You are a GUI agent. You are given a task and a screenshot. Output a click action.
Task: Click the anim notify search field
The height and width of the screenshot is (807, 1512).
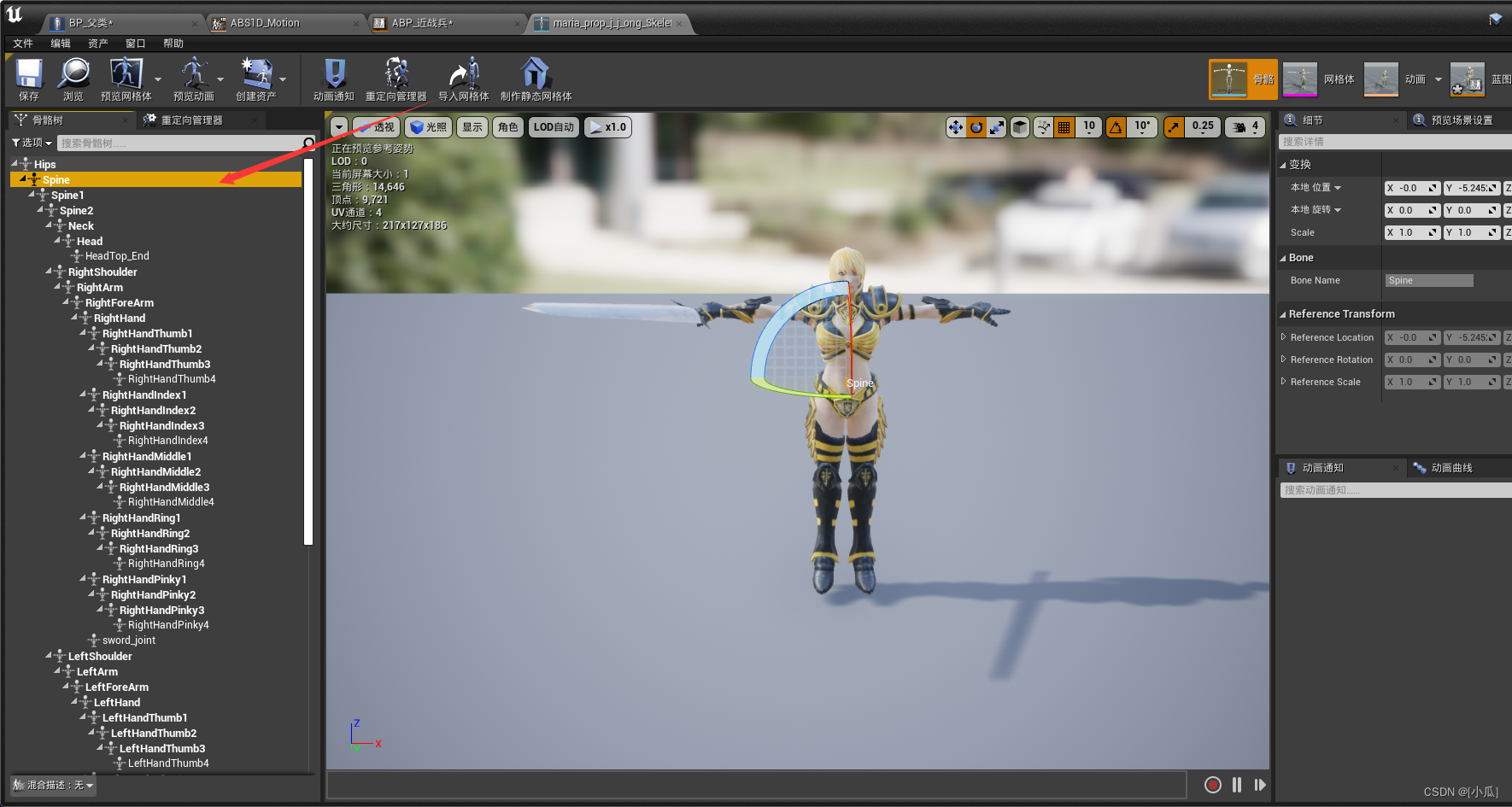pyautogui.click(x=1395, y=490)
